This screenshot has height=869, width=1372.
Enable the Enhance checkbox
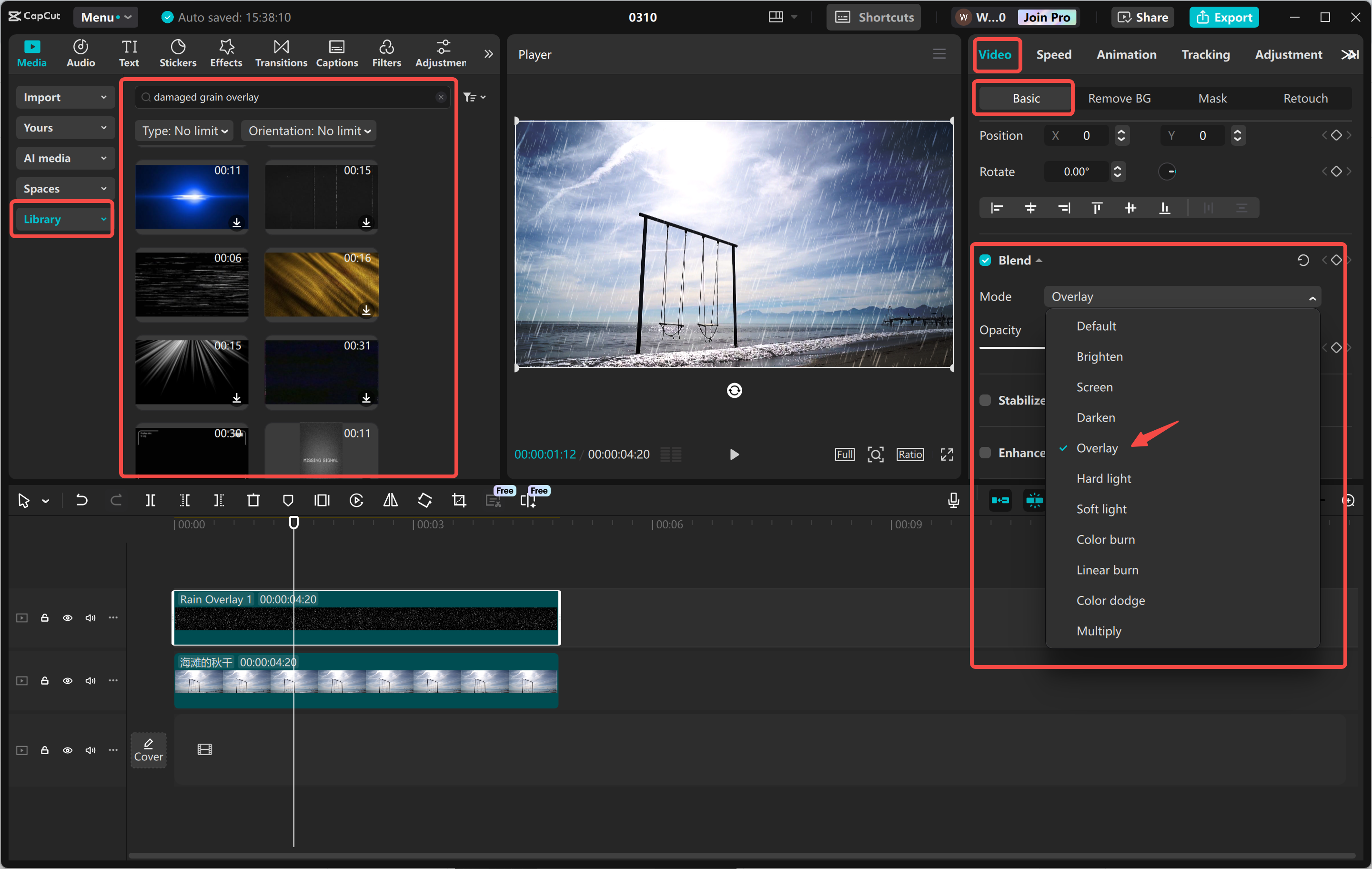pos(985,453)
